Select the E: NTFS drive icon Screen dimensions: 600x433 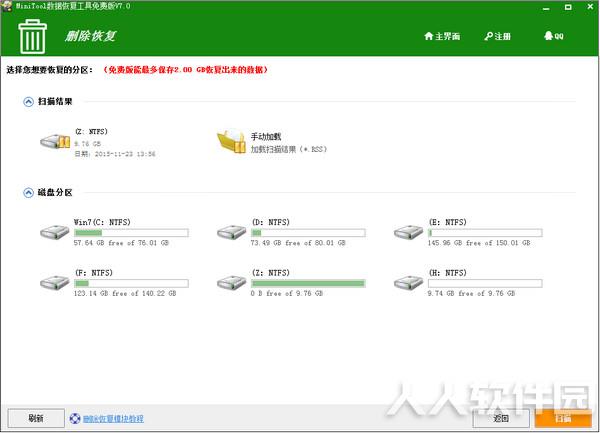[x=408, y=232]
